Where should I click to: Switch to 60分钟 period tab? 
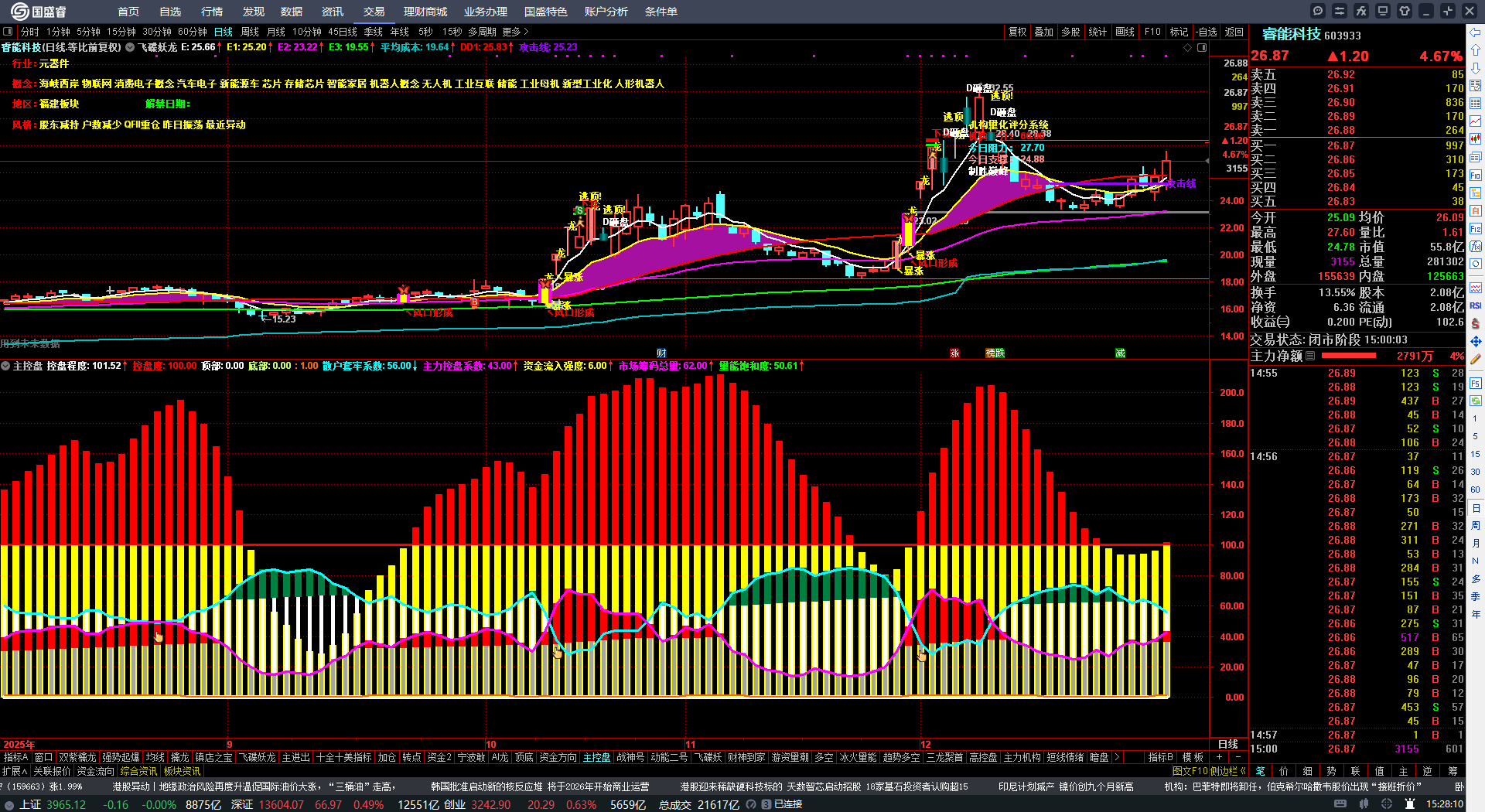pyautogui.click(x=193, y=32)
